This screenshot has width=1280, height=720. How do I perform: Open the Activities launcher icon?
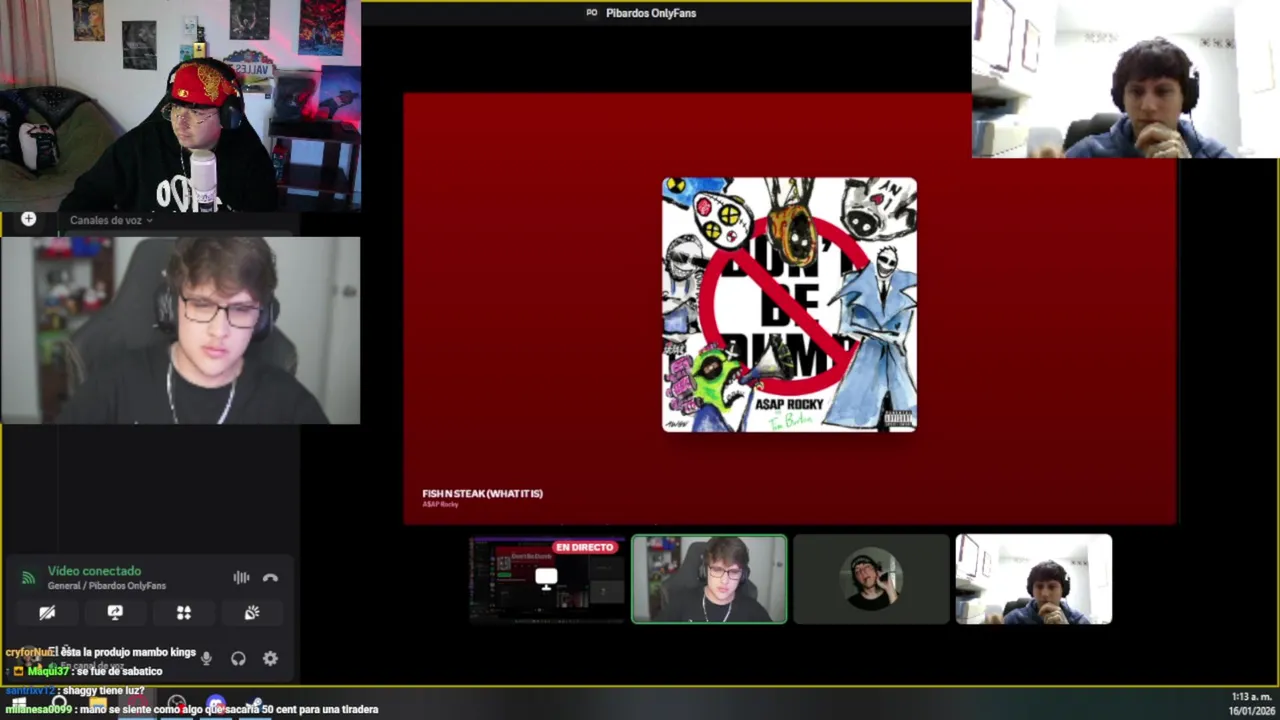tap(183, 613)
